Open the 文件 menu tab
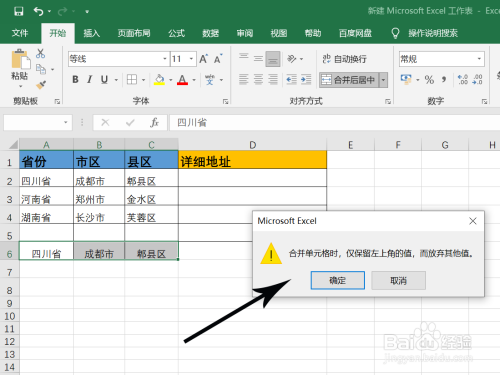This screenshot has height=375, width=500. point(20,33)
